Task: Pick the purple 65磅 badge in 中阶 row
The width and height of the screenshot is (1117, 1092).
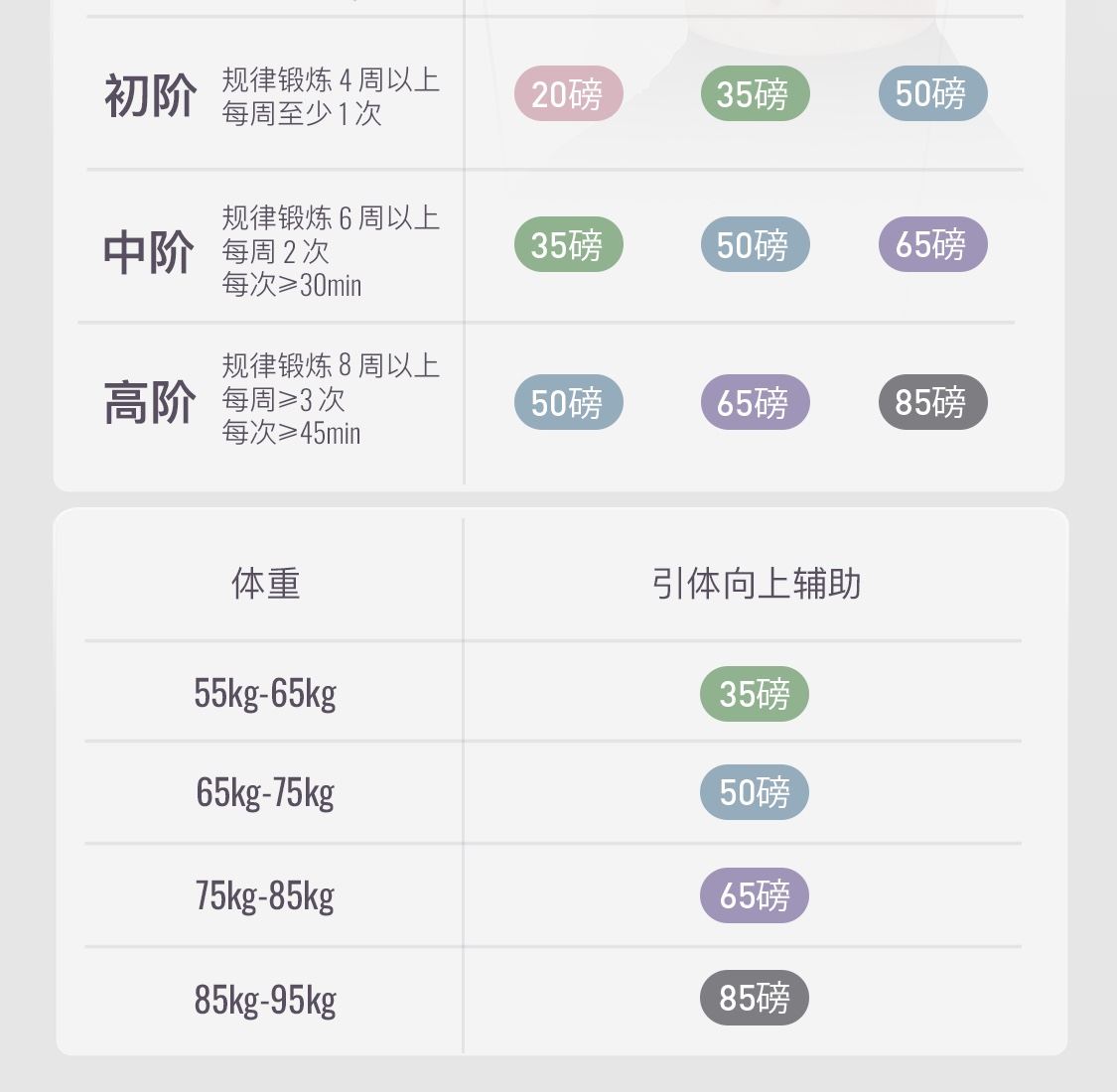Action: tap(932, 244)
